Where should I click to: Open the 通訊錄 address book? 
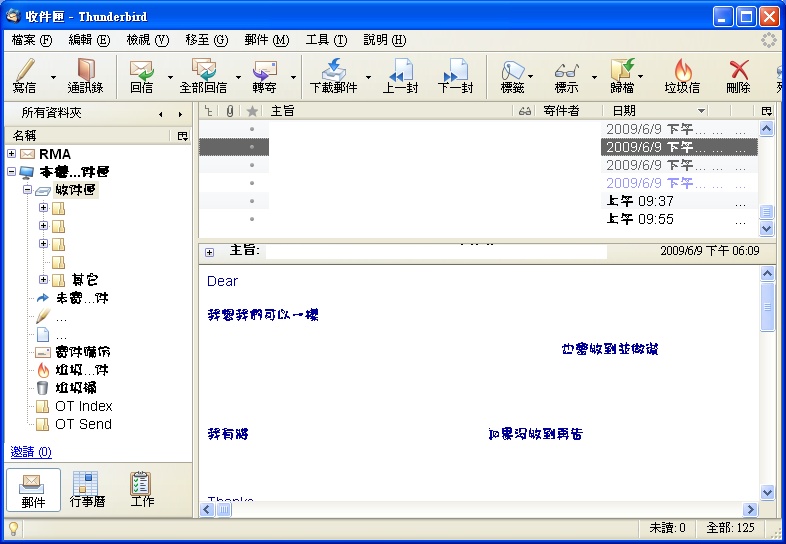pyautogui.click(x=85, y=75)
